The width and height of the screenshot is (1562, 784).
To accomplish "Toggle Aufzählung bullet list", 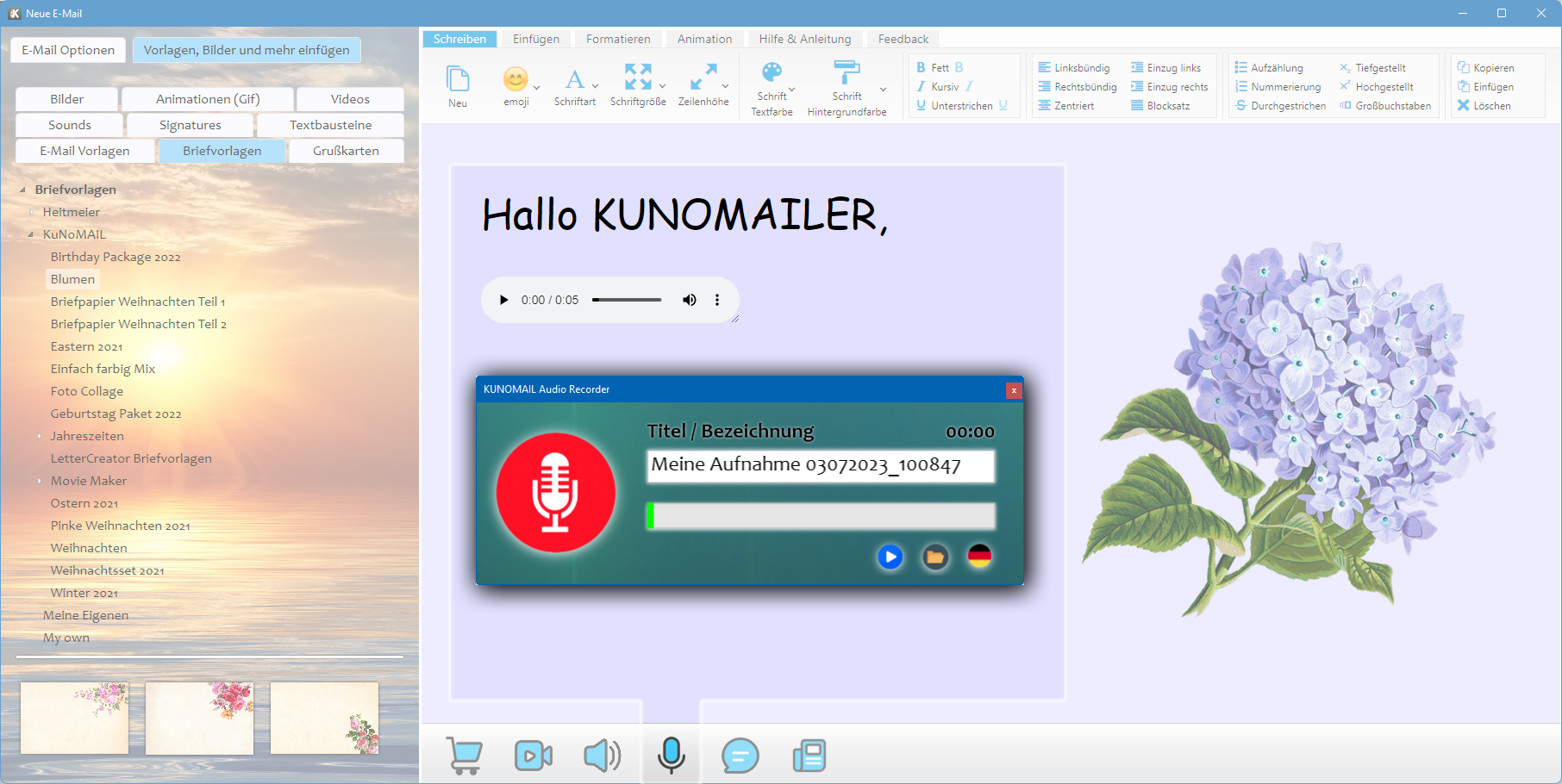I will [x=1269, y=67].
